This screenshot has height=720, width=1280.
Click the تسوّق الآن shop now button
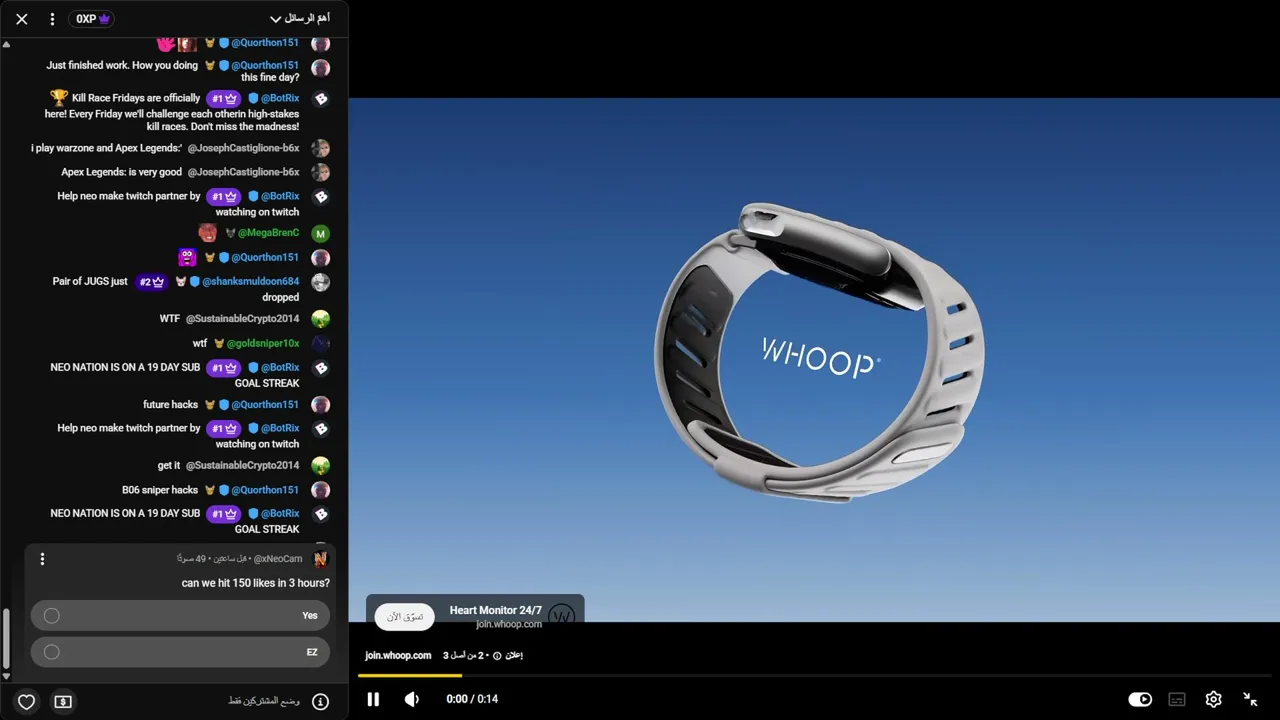pos(405,616)
